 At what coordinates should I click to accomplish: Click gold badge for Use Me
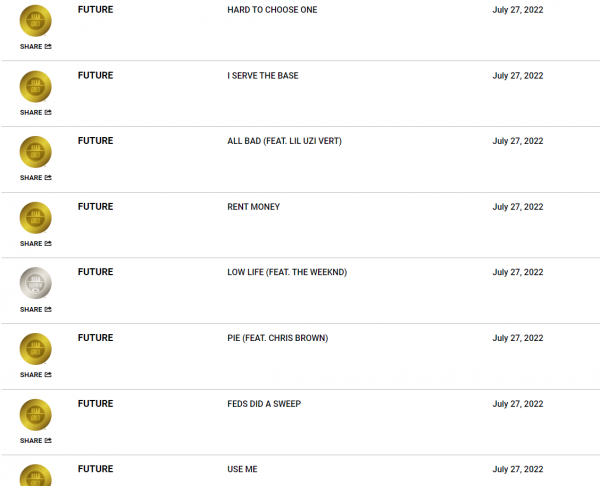pos(36,475)
